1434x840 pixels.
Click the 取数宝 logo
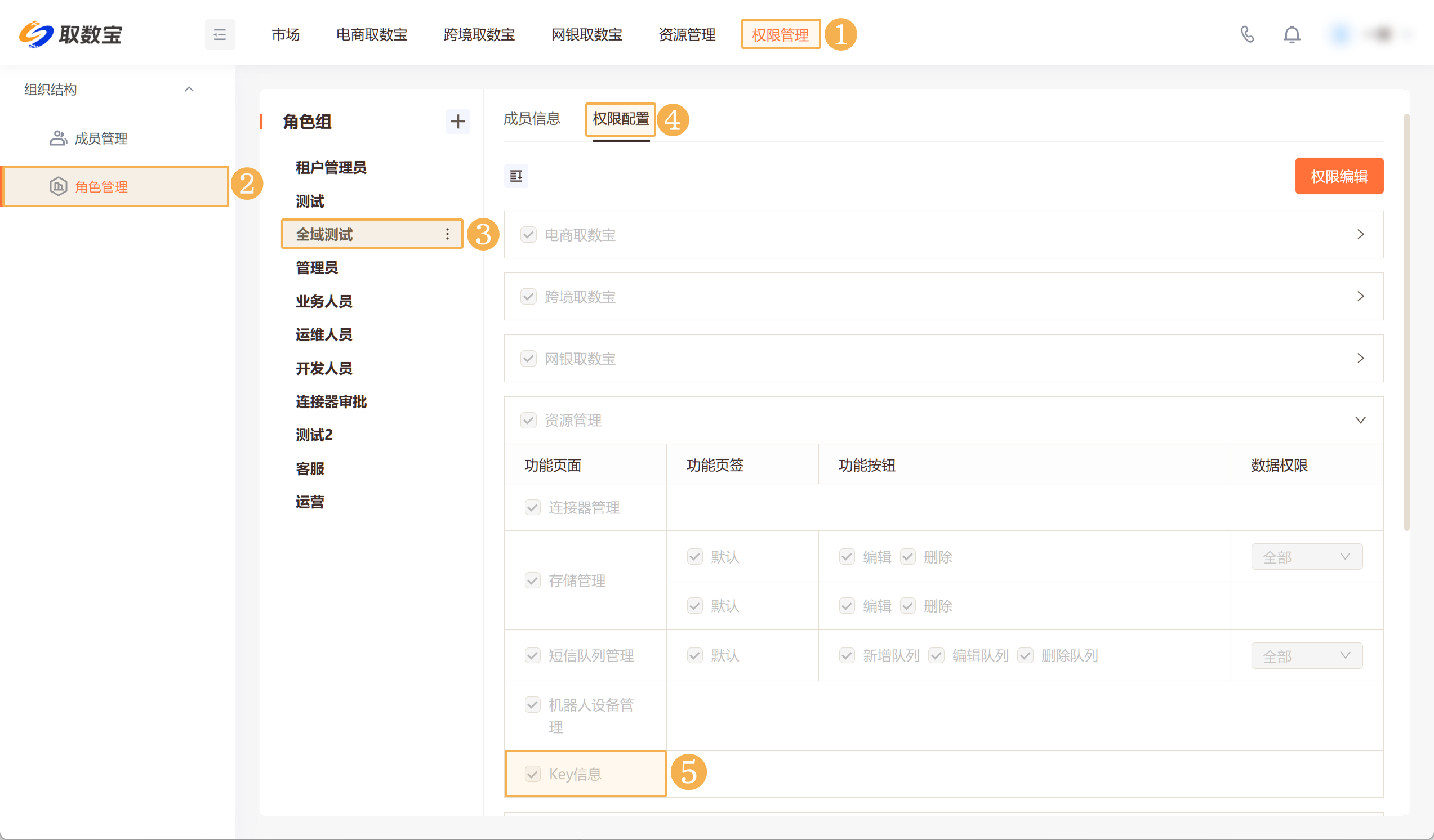click(x=71, y=35)
